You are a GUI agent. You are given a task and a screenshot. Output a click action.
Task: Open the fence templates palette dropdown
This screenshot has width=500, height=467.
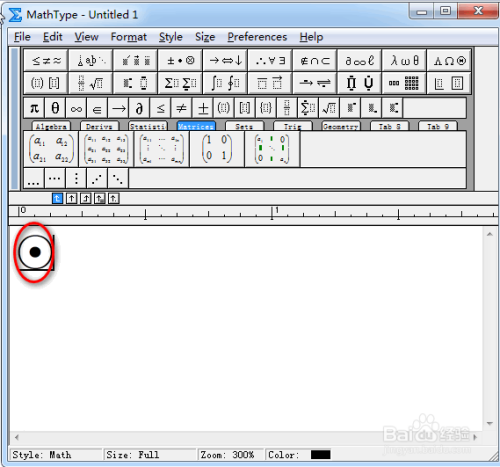coord(46,83)
